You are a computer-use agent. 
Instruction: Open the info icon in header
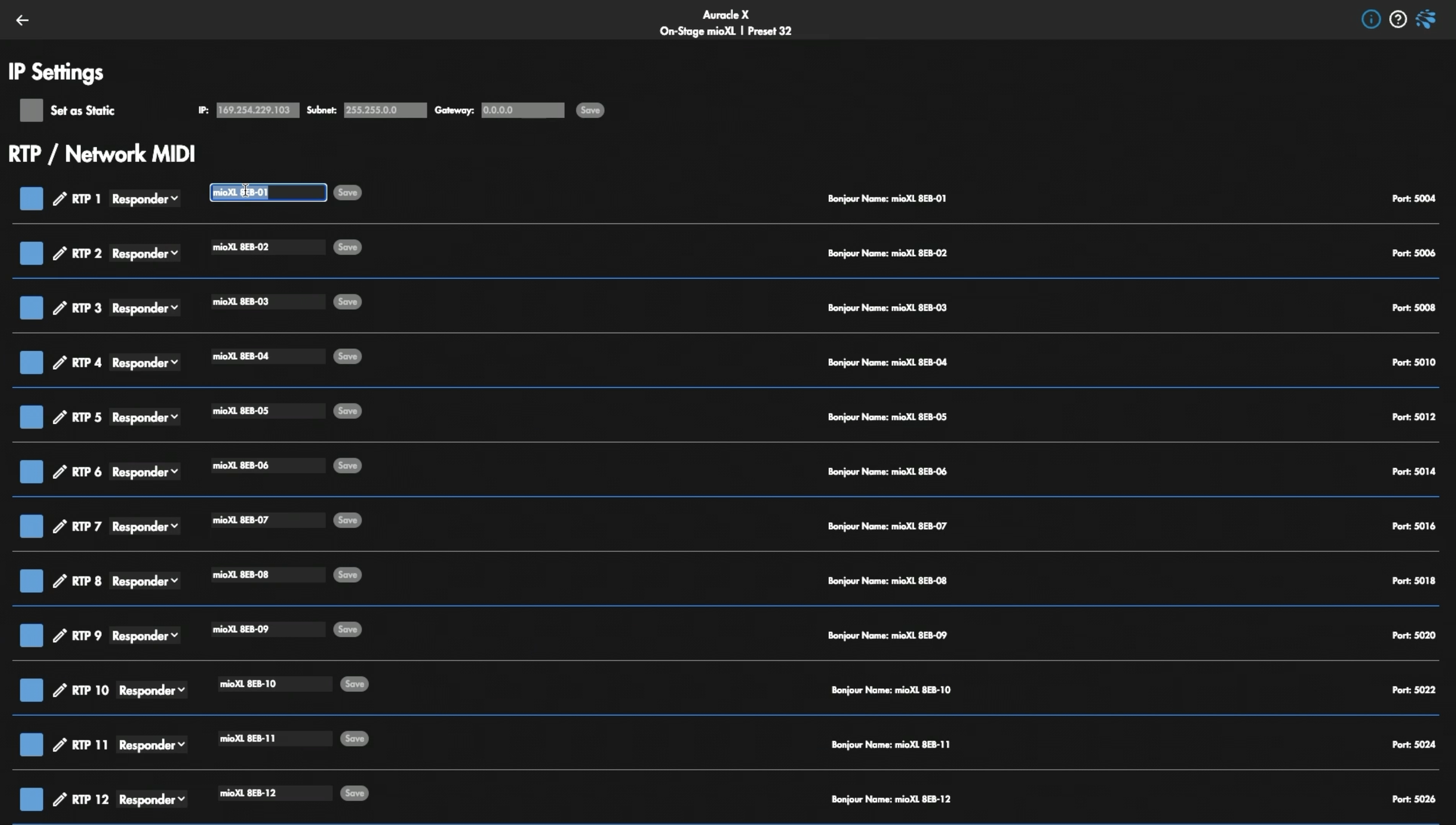tap(1370, 20)
